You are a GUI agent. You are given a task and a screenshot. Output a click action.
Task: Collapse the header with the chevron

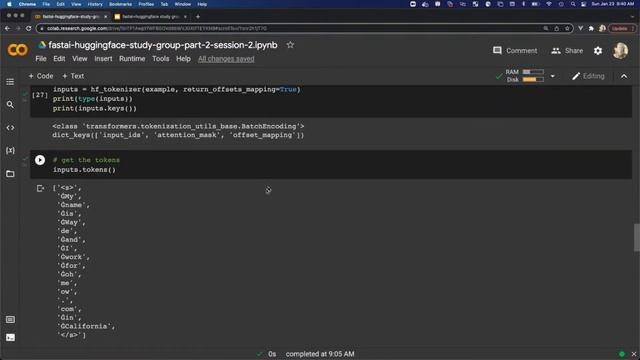pos(624,76)
